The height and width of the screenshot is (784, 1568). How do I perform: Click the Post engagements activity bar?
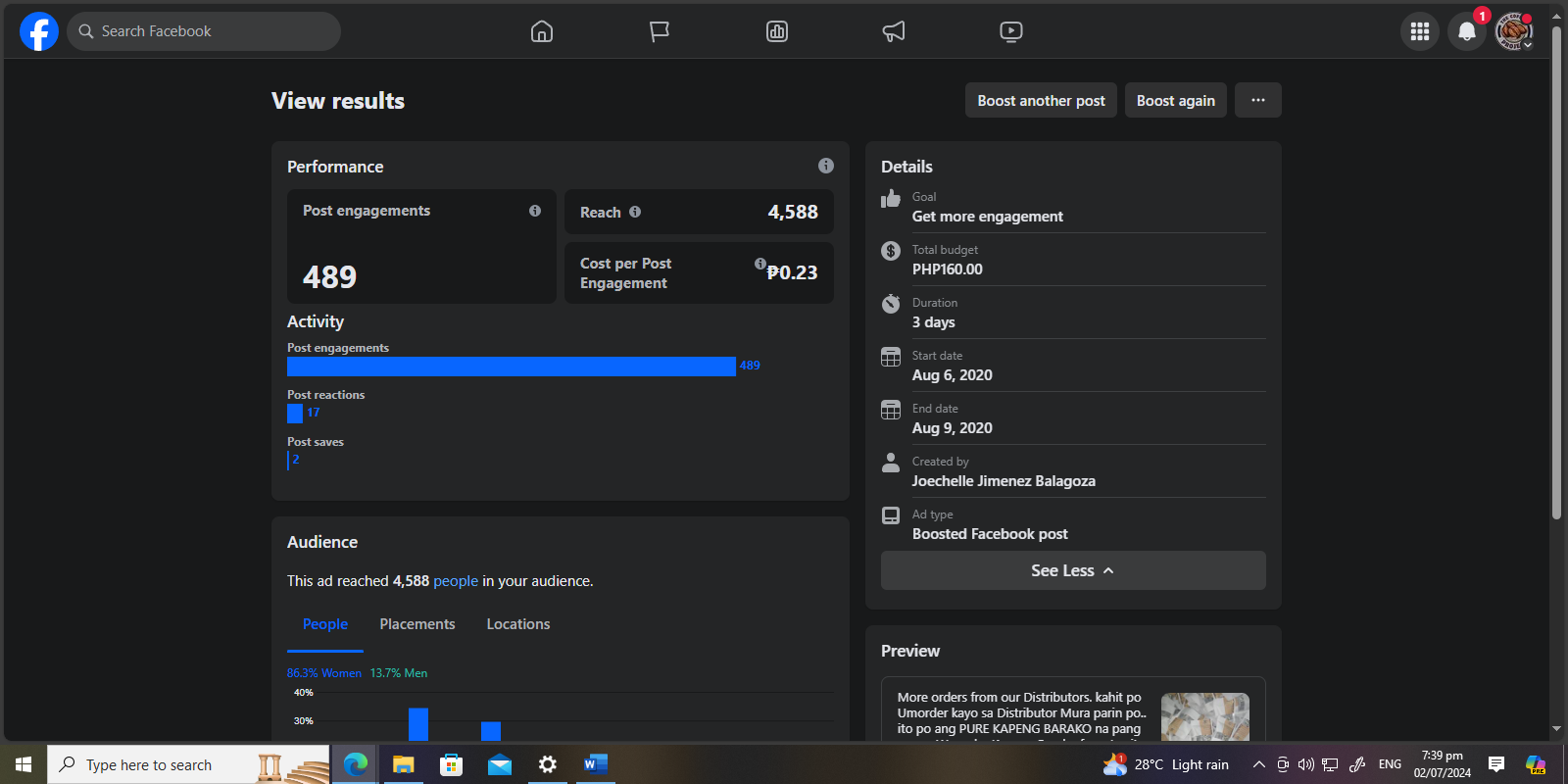pyautogui.click(x=512, y=367)
